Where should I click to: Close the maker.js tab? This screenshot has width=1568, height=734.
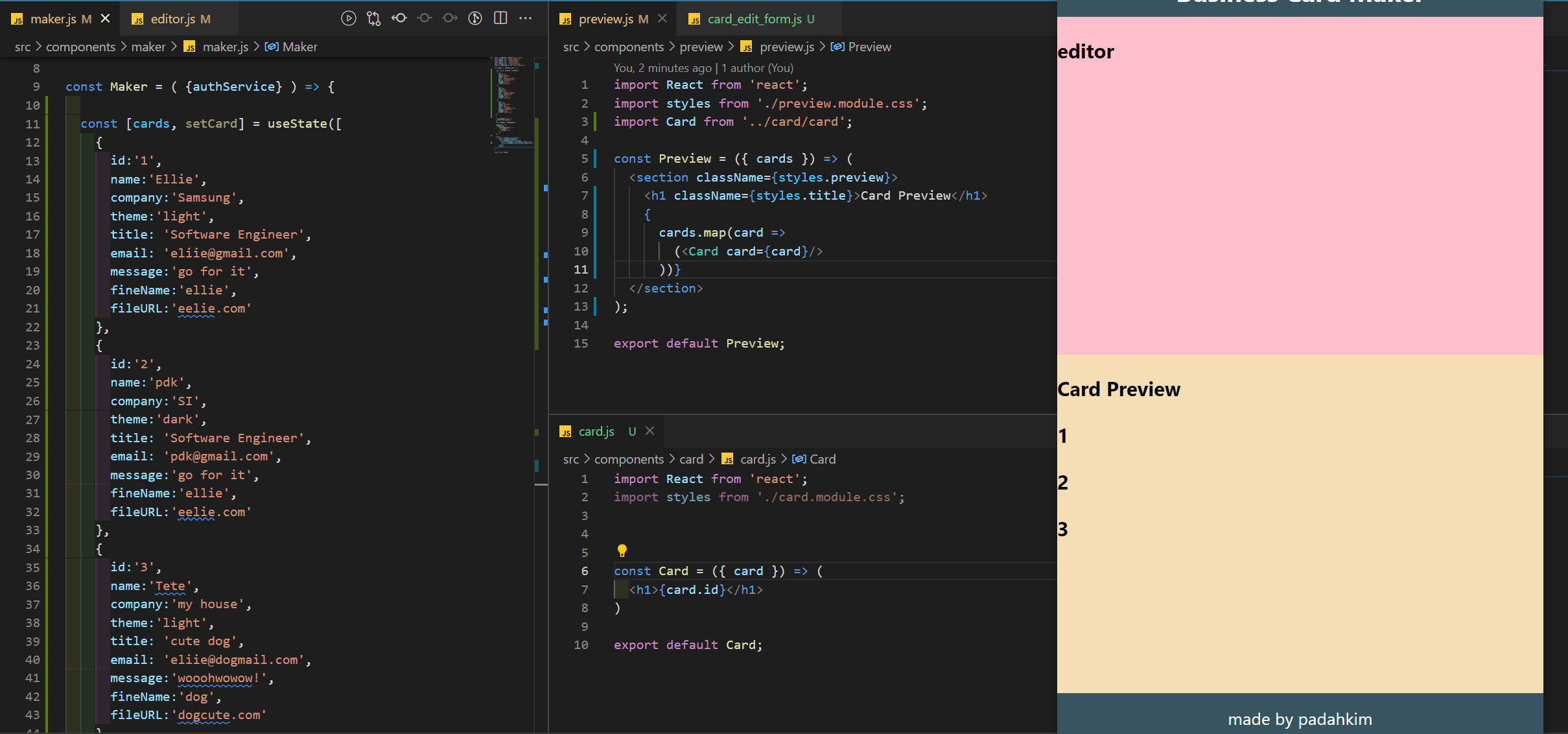click(106, 19)
